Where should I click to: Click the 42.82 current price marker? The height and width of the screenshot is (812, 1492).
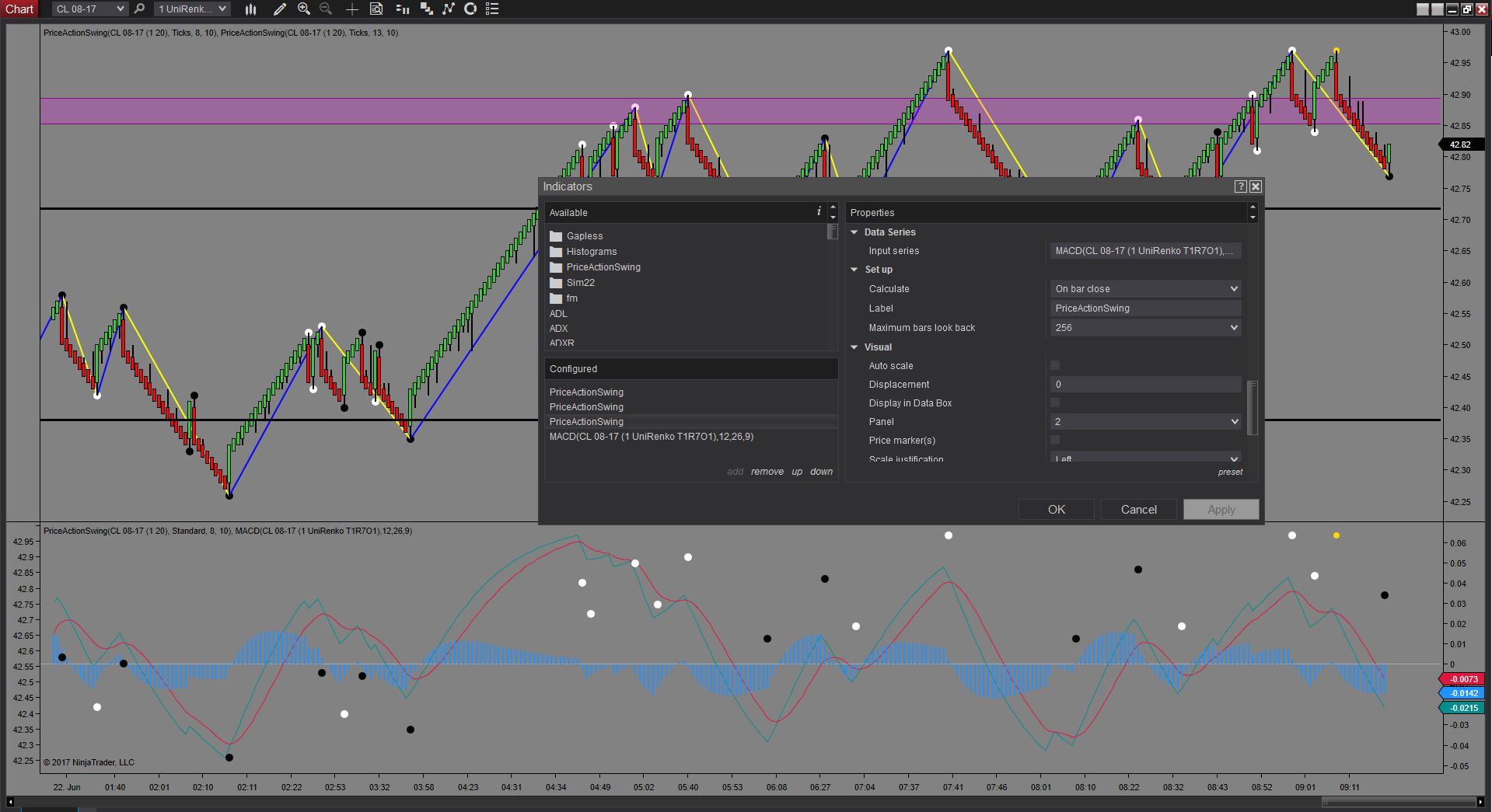[x=1461, y=145]
